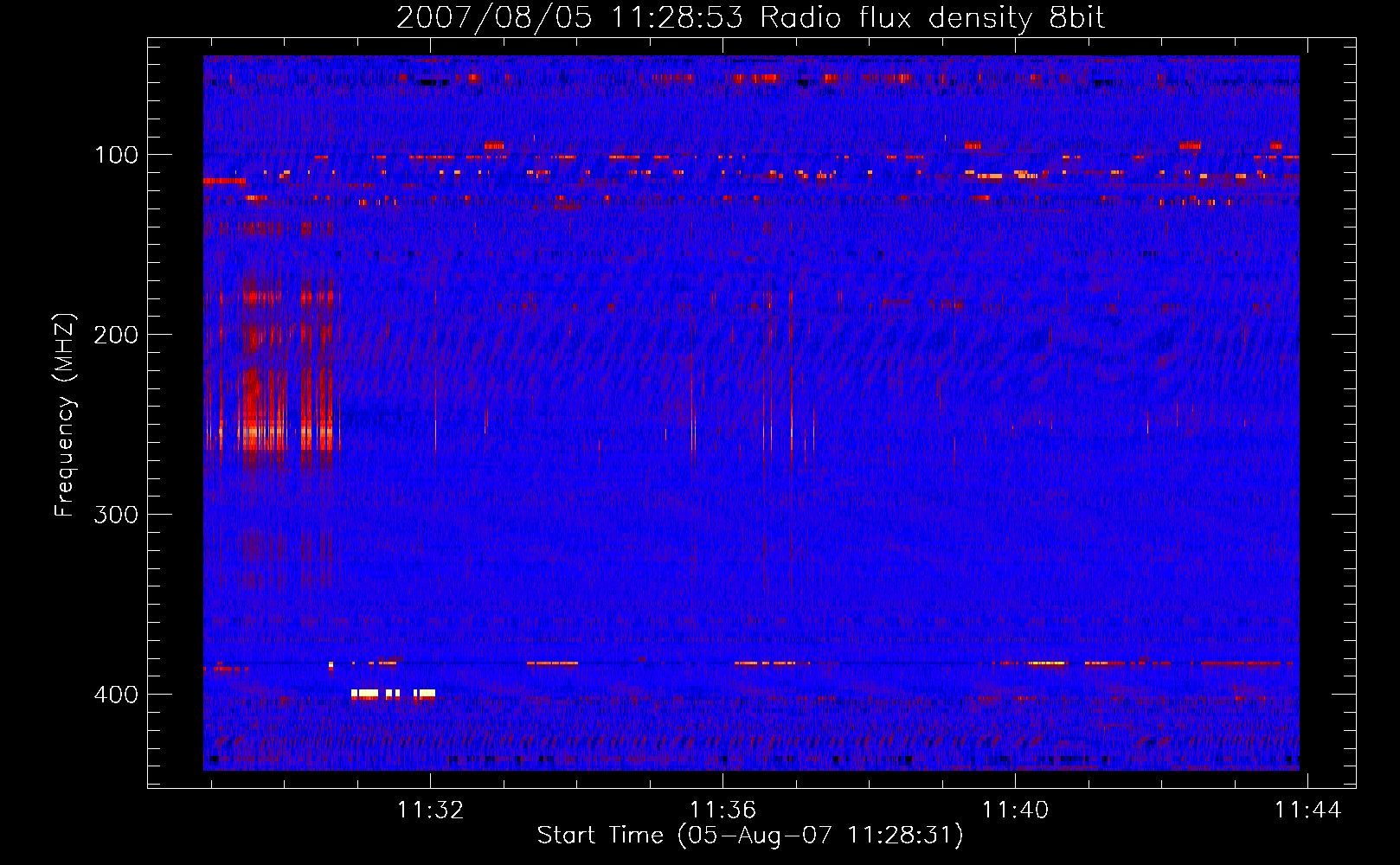Select the 400 frequency tick label
The image size is (1400, 865).
117,695
